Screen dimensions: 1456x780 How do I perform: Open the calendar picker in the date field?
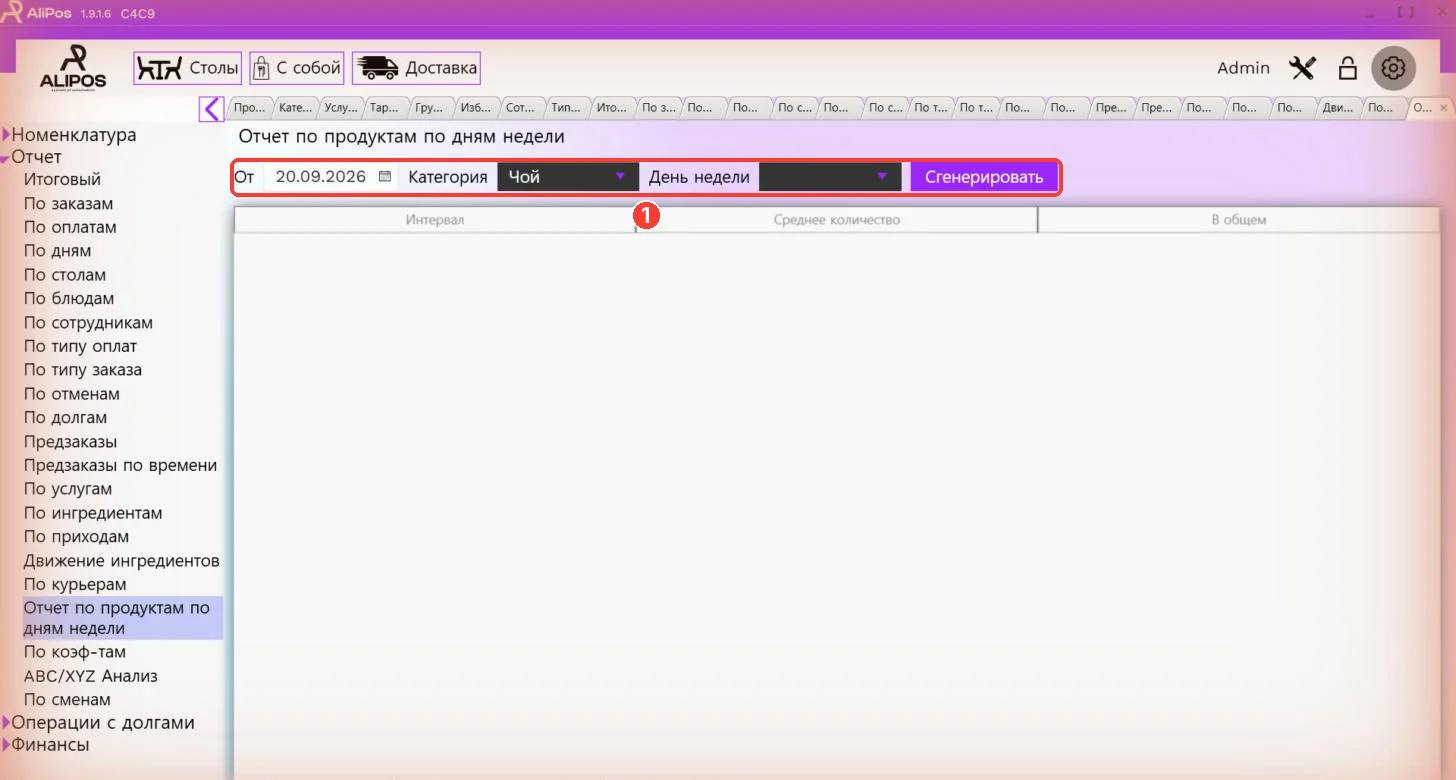[385, 177]
